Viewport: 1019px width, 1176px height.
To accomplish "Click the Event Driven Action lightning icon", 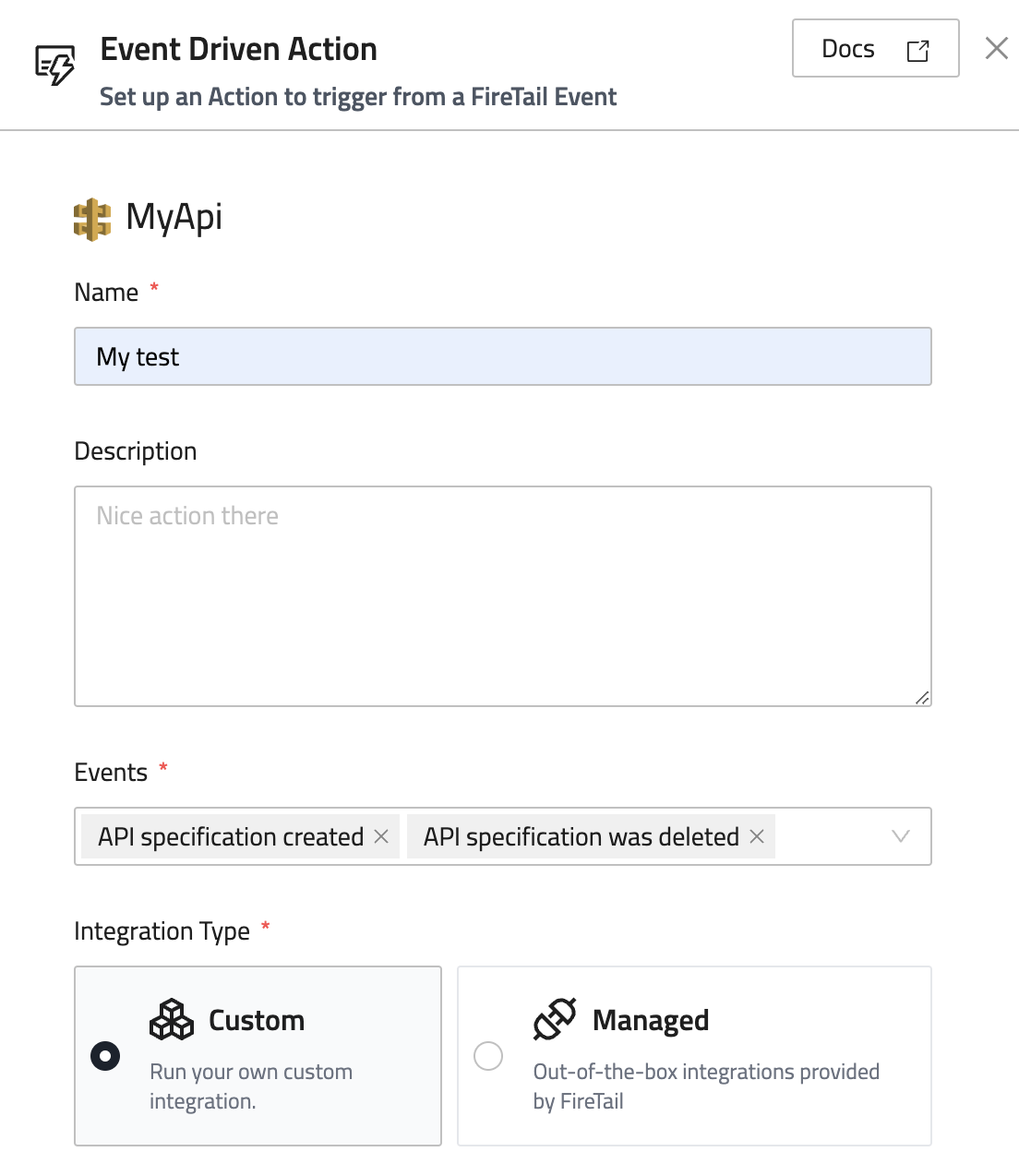I will (55, 66).
